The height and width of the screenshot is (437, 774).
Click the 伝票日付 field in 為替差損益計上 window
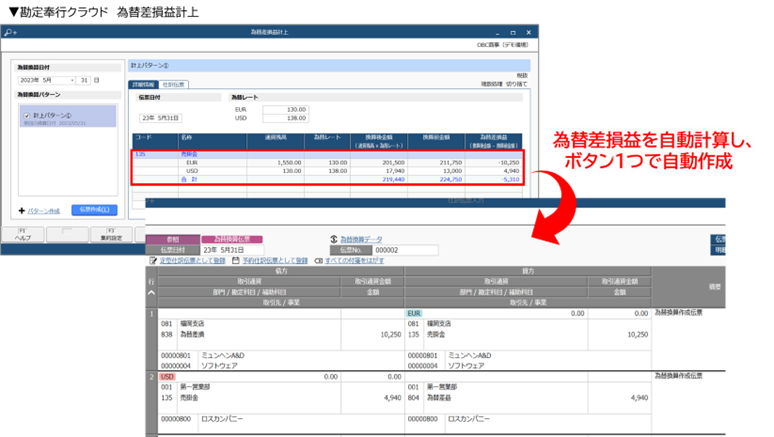point(161,119)
